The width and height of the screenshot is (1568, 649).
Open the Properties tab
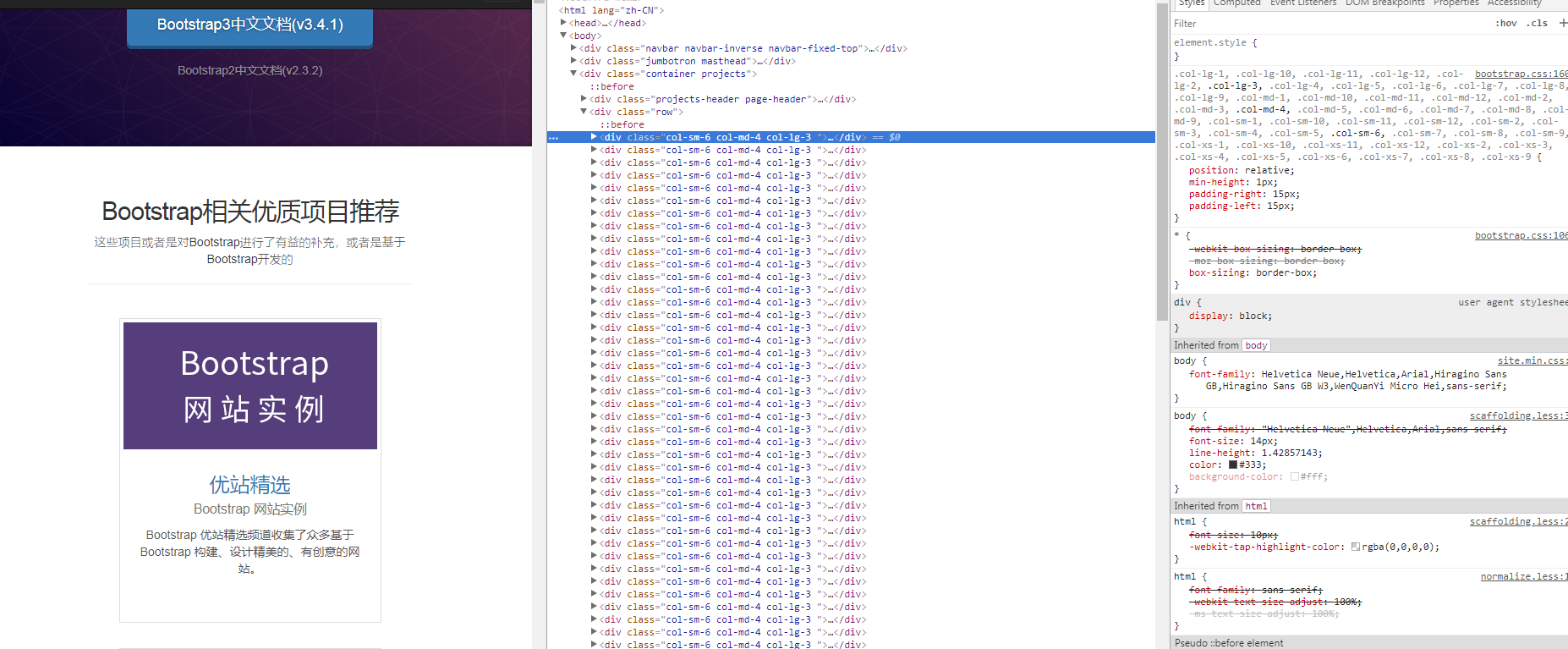(1456, 3)
